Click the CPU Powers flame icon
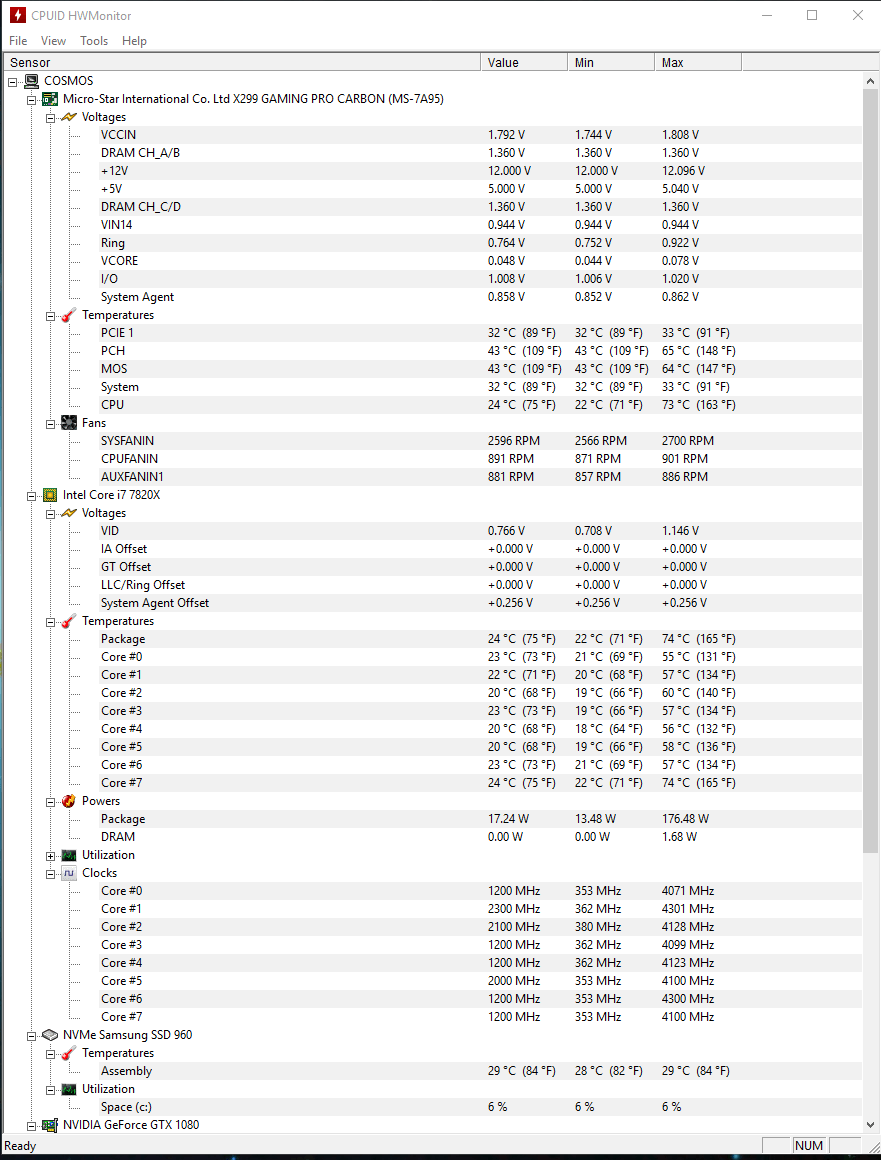 click(x=69, y=801)
